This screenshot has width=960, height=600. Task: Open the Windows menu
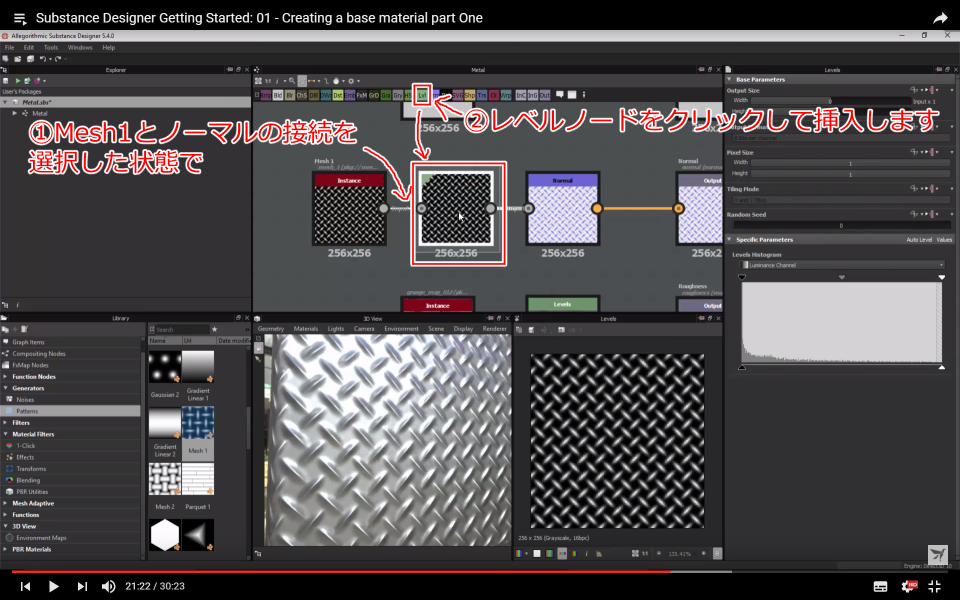[80, 48]
